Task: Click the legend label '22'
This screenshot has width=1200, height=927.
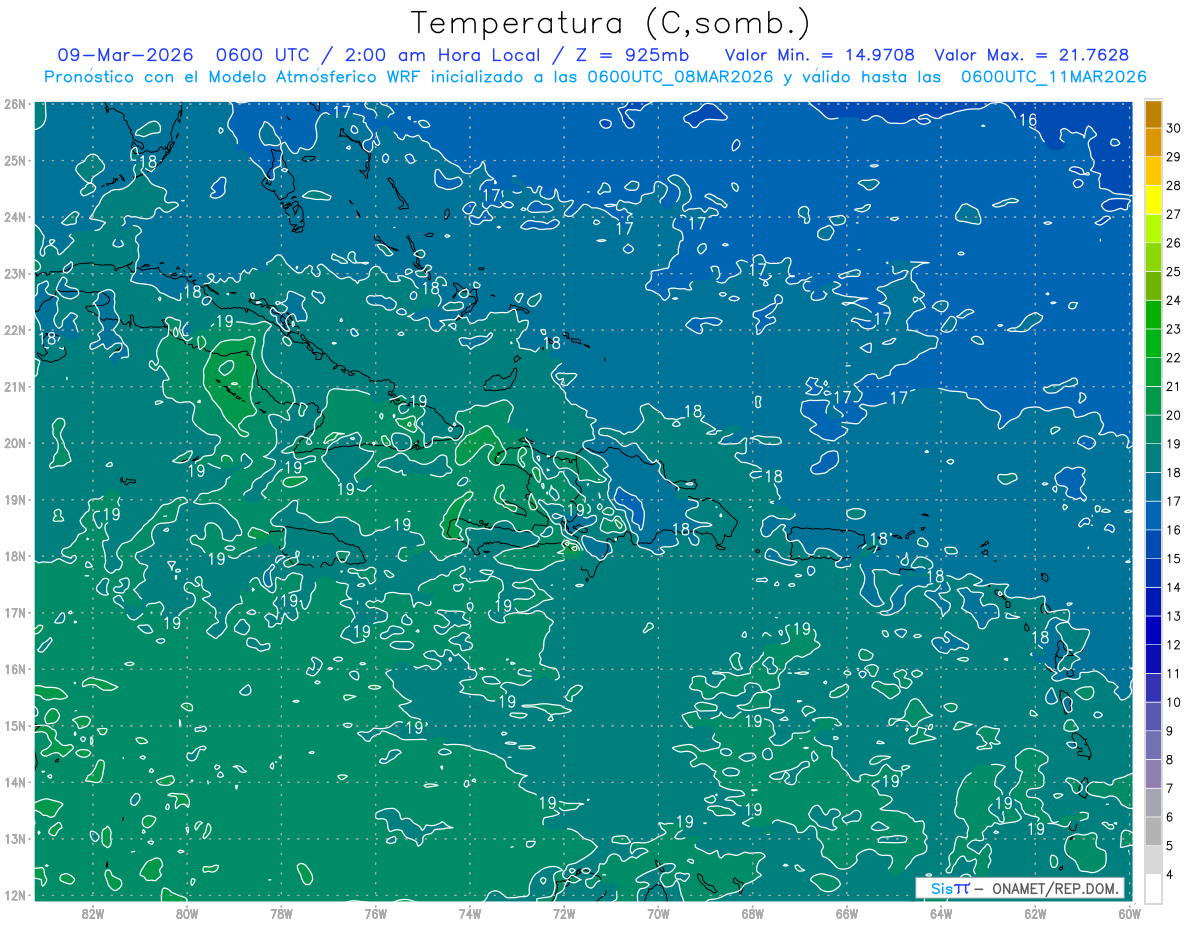Action: click(x=1174, y=358)
